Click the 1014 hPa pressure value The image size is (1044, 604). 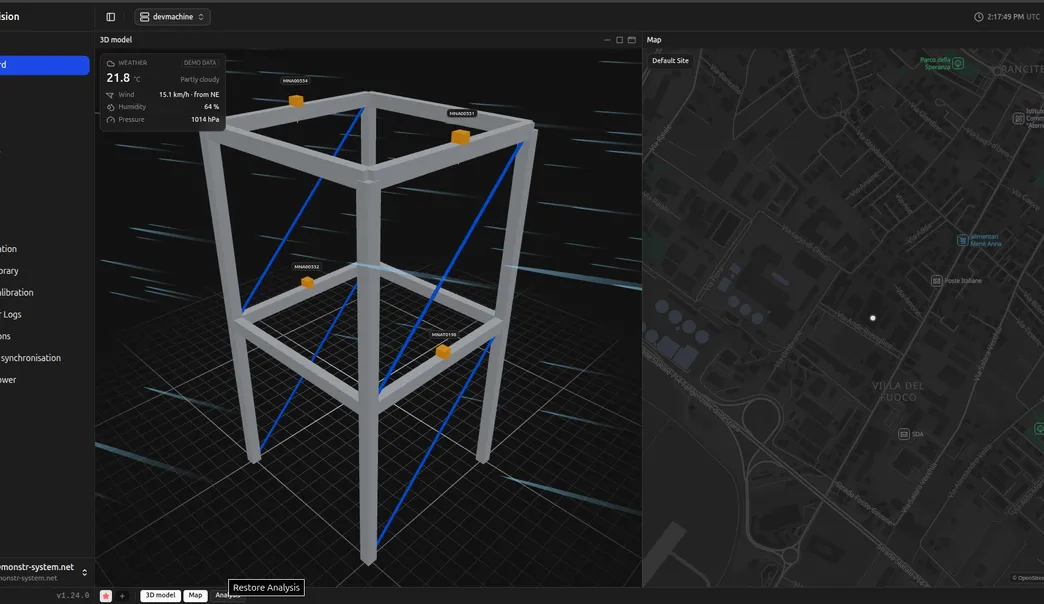coord(205,120)
